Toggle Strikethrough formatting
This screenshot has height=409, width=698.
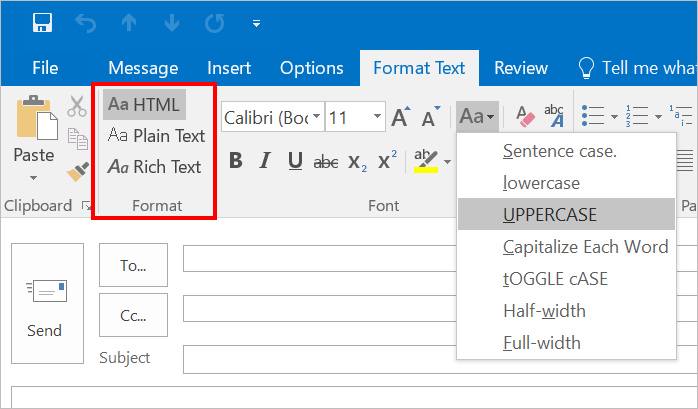(326, 161)
